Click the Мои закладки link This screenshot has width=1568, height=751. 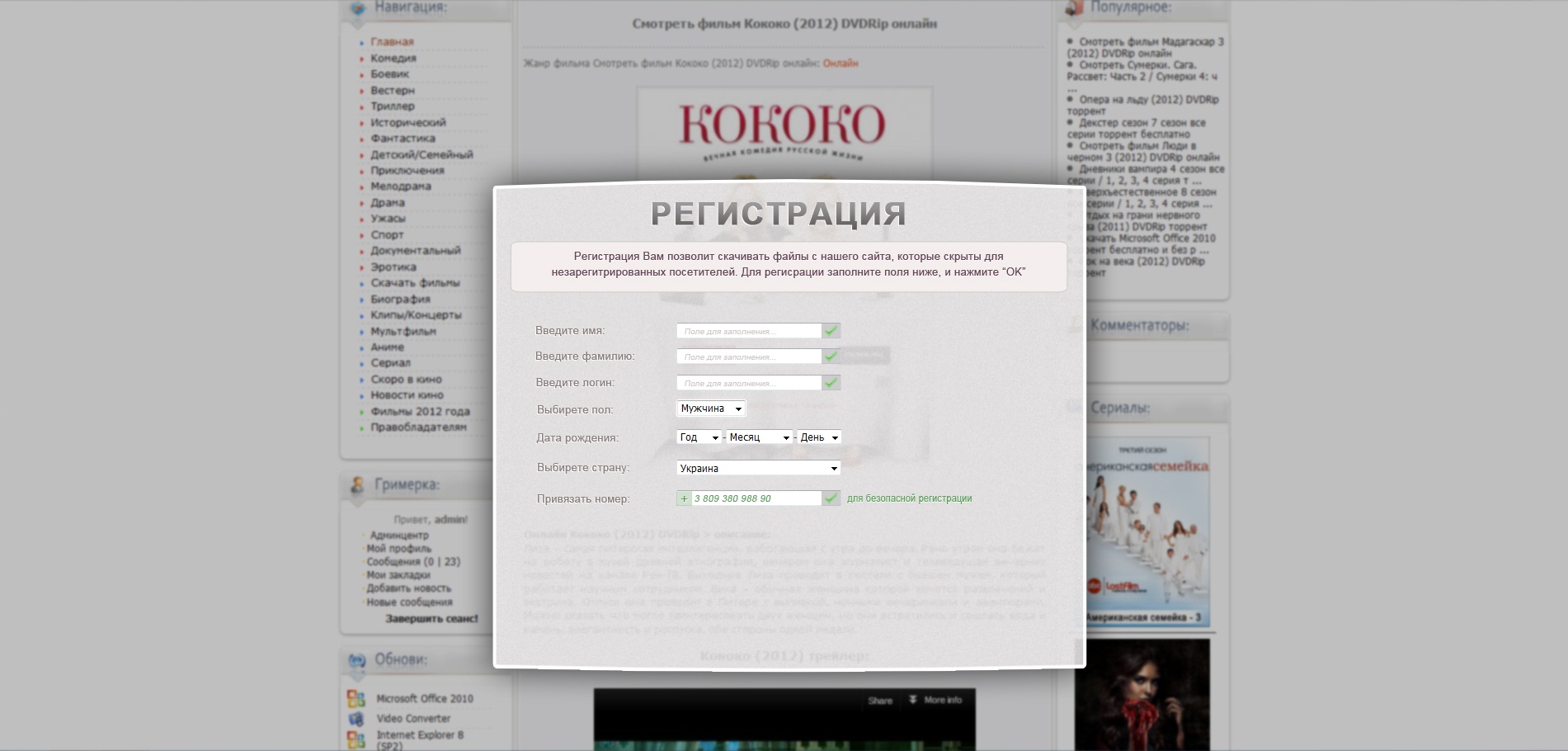coord(398,575)
